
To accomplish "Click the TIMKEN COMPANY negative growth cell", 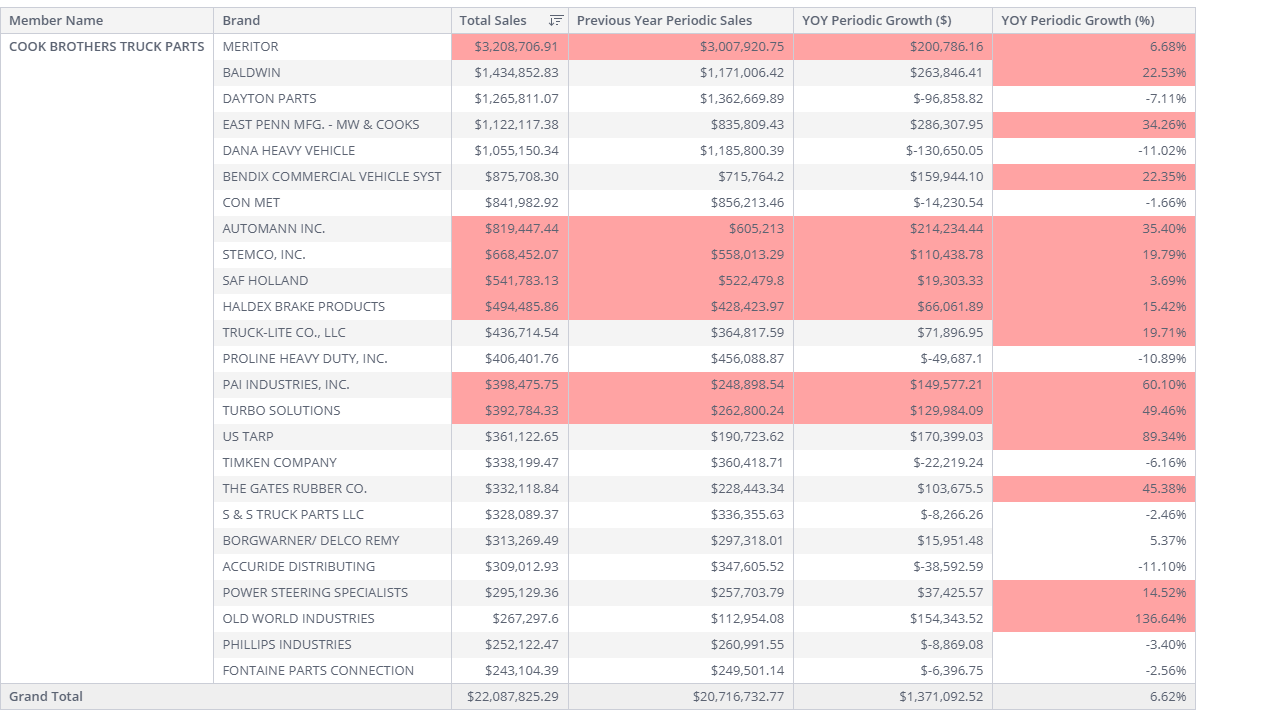I will click(1166, 462).
